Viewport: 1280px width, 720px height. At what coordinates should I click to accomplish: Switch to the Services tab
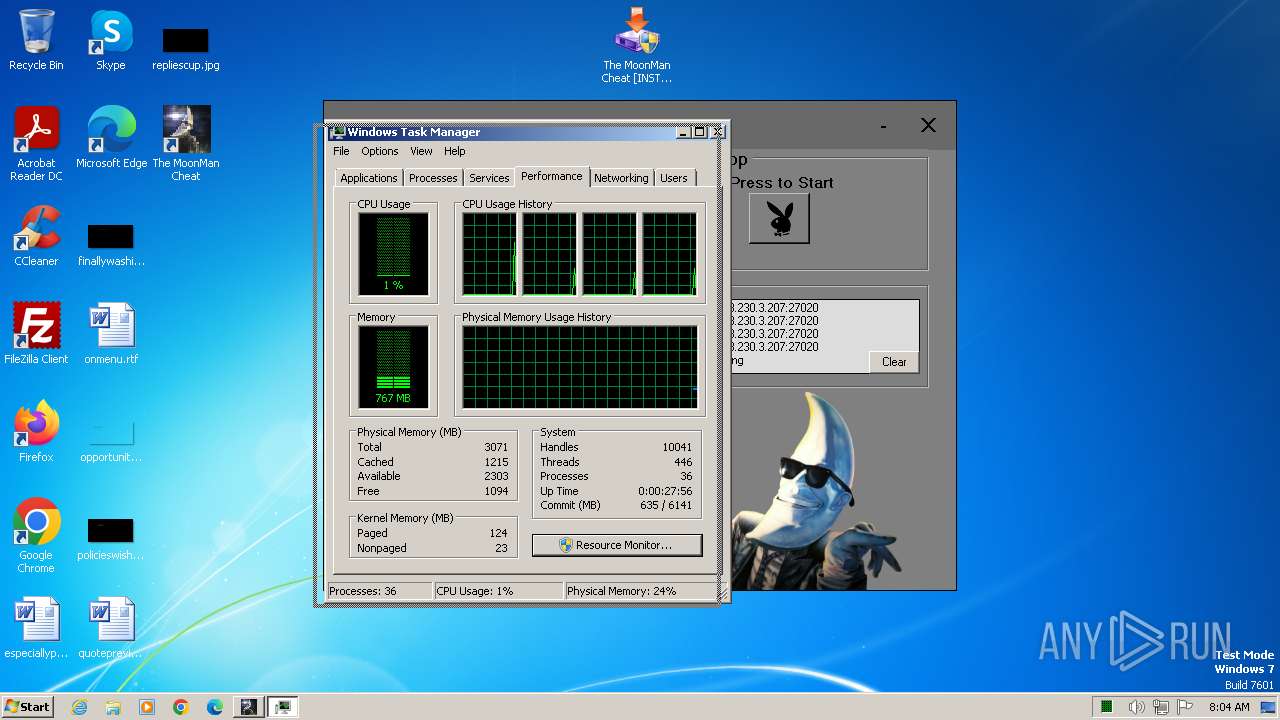click(489, 178)
